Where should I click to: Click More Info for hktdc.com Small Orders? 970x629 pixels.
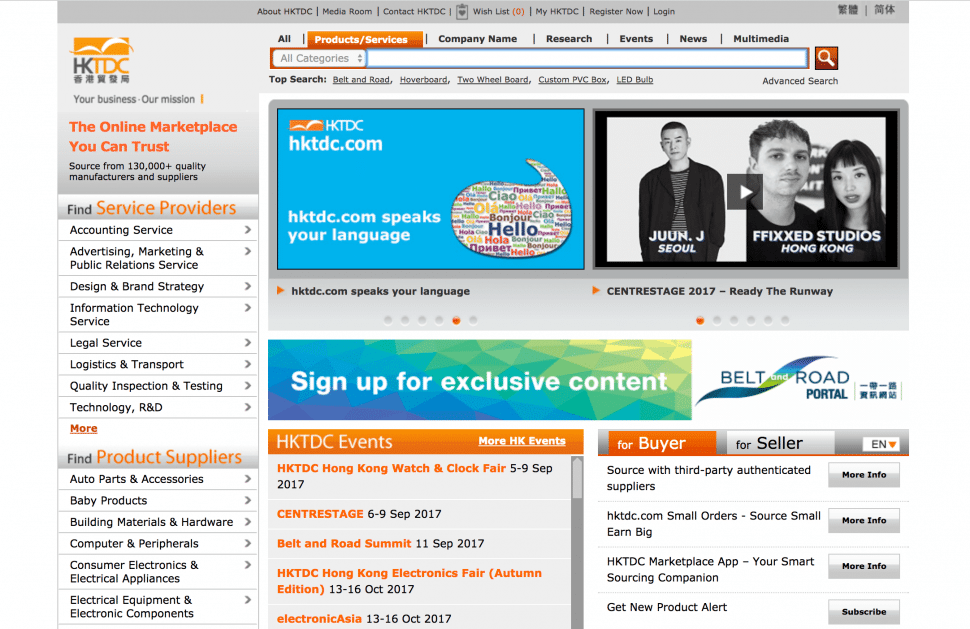coord(864,521)
